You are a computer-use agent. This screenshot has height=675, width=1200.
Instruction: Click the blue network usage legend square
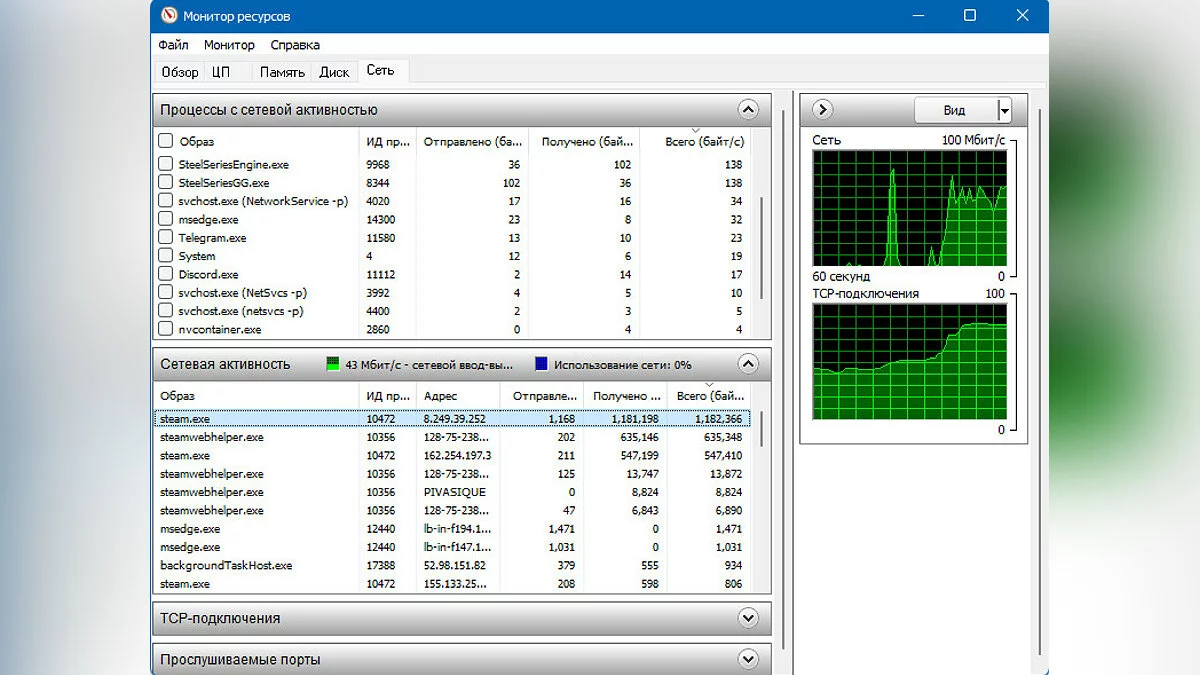coord(541,365)
